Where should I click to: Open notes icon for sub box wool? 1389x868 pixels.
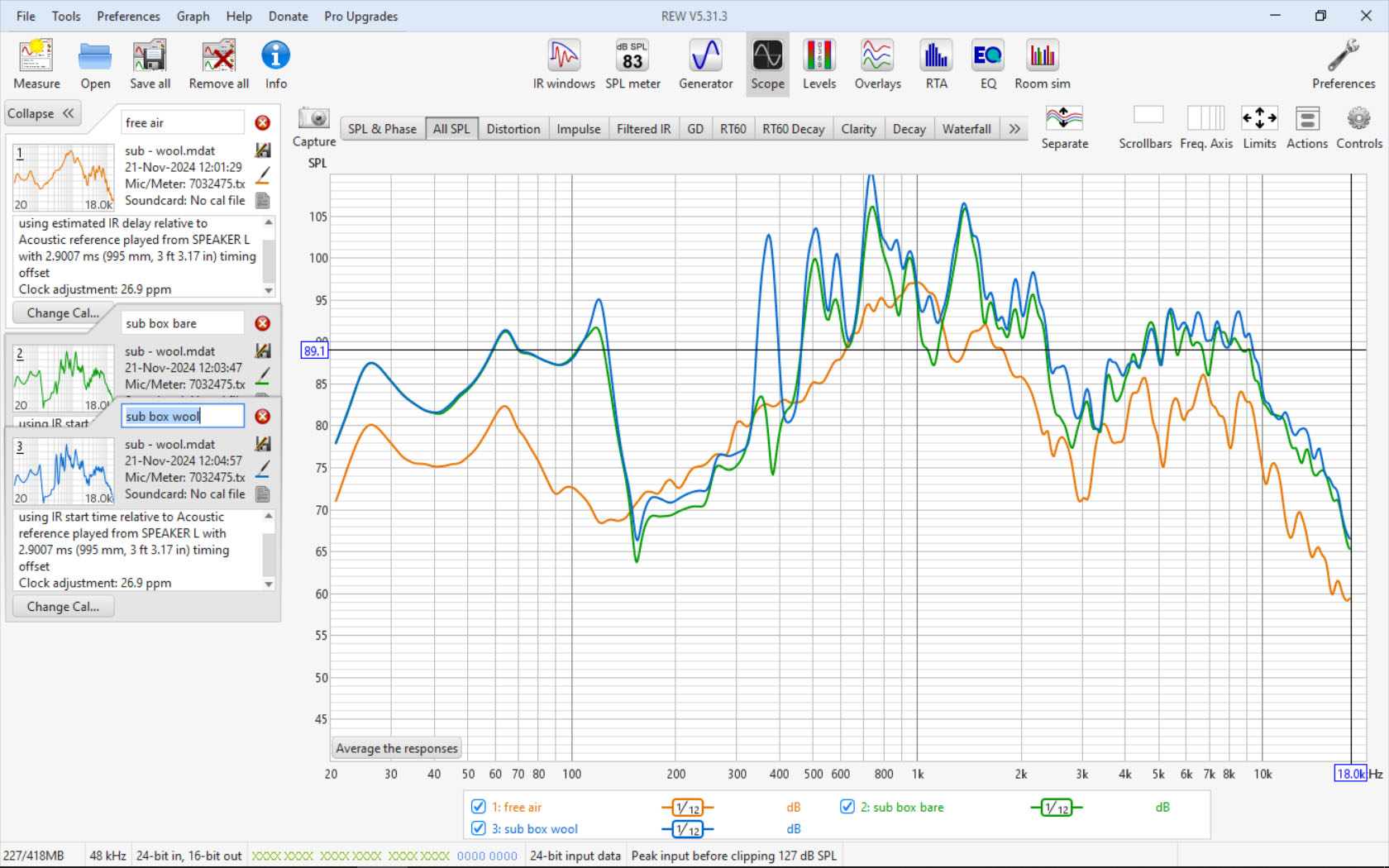pos(263,494)
